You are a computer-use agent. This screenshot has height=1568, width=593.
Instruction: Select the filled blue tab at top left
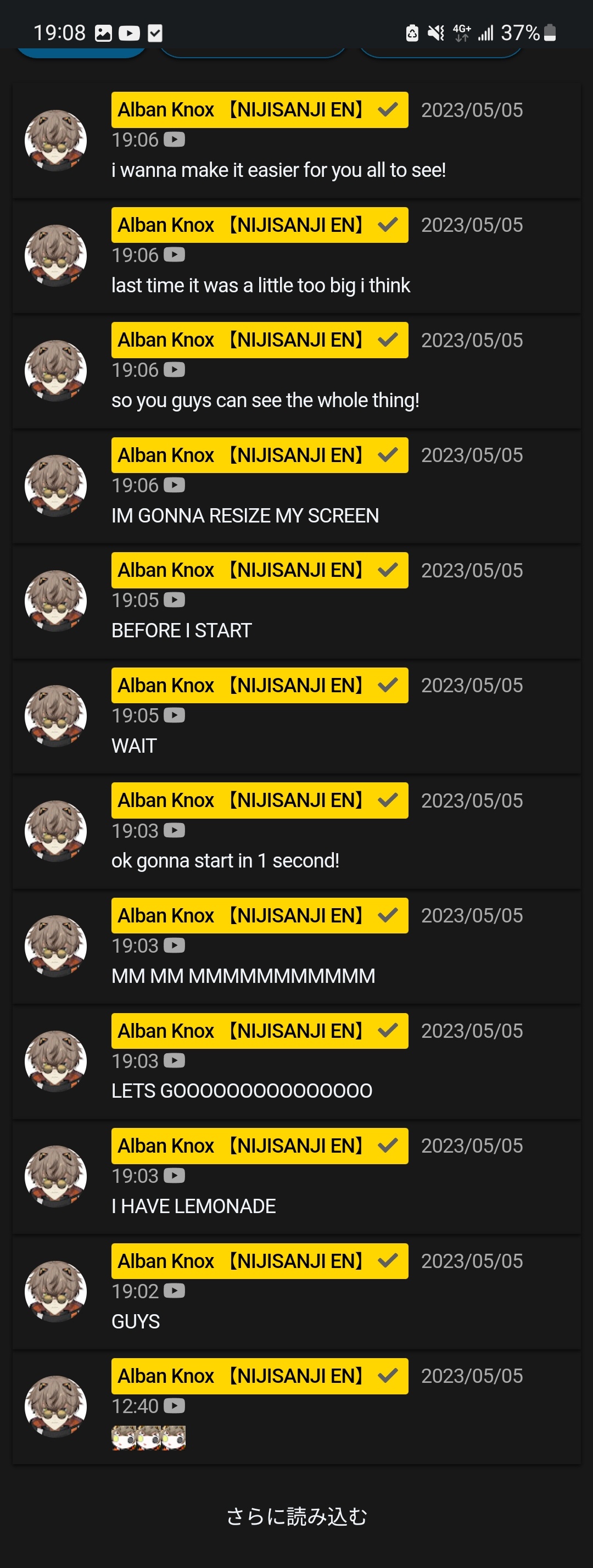click(x=81, y=53)
